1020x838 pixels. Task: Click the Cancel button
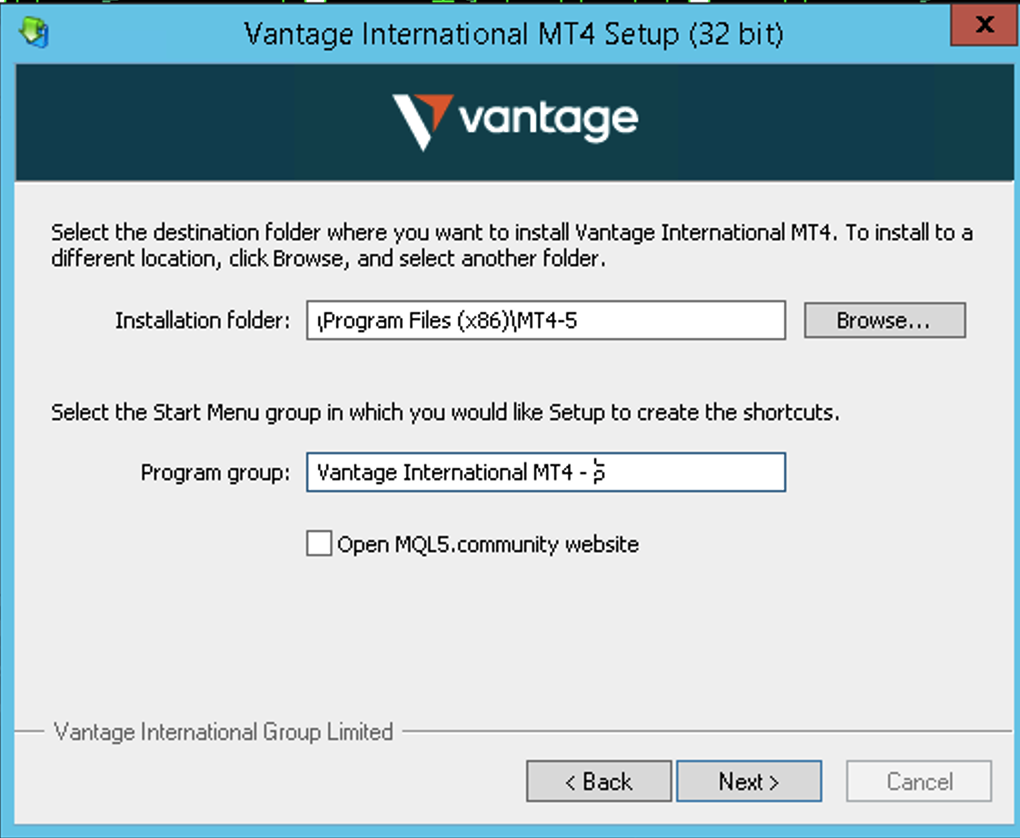tap(919, 781)
